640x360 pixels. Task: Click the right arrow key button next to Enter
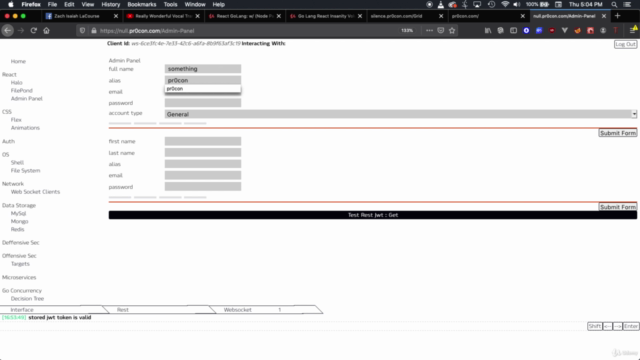pos(618,326)
